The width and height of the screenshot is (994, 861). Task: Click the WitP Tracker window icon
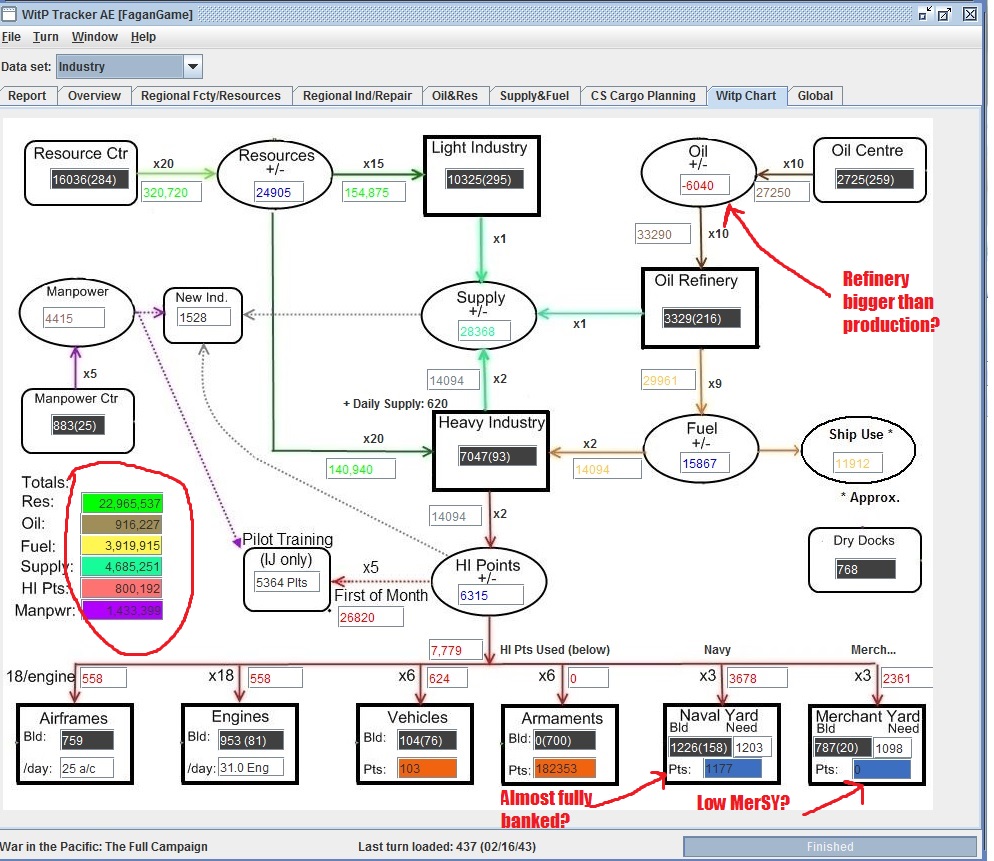pyautogui.click(x=9, y=13)
